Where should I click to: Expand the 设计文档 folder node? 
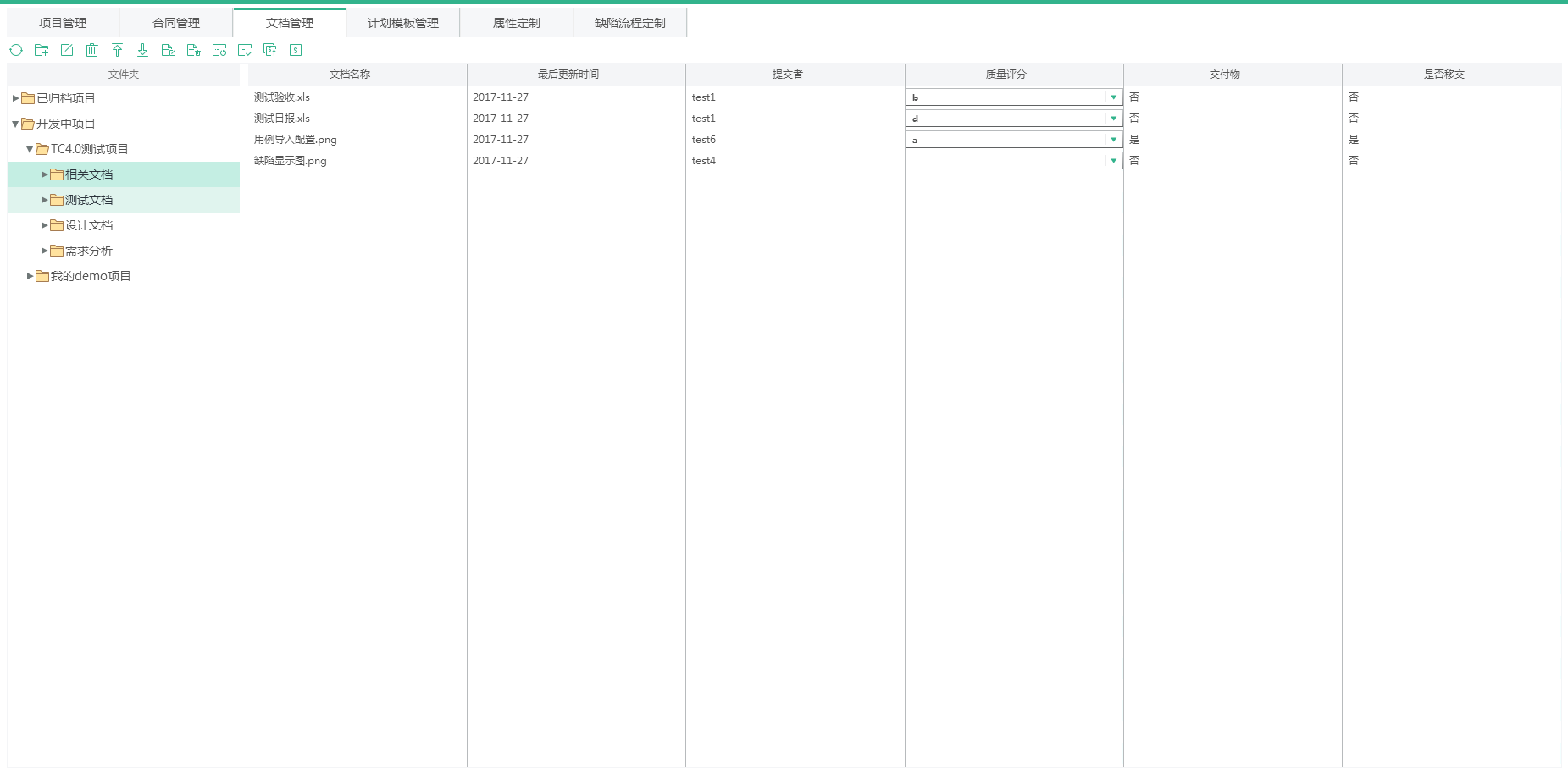(x=45, y=225)
